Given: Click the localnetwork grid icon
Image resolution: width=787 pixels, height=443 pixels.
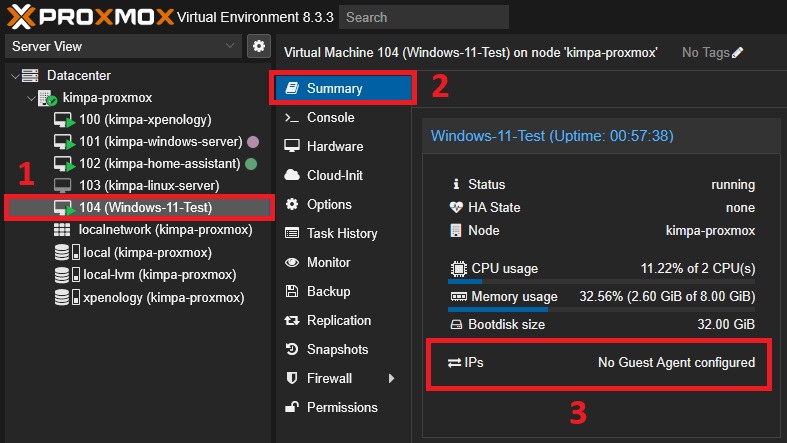Looking at the screenshot, I should coord(62,229).
